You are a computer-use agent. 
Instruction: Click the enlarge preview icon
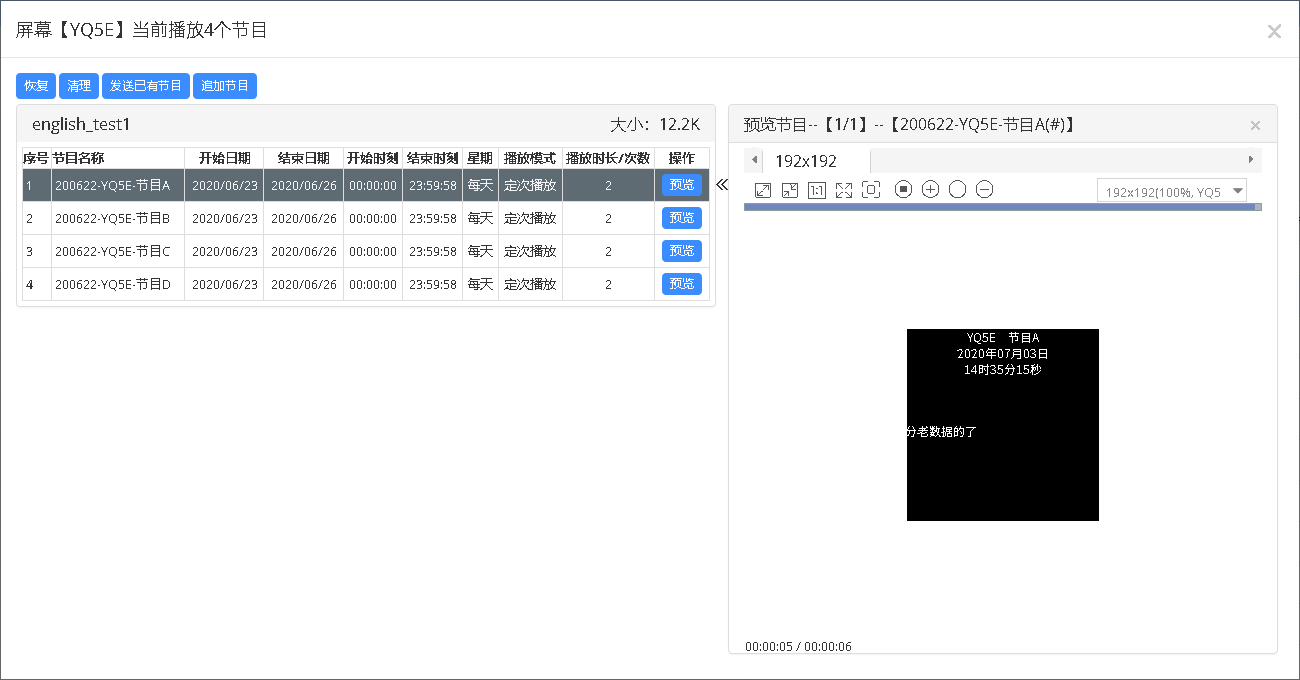click(763, 190)
